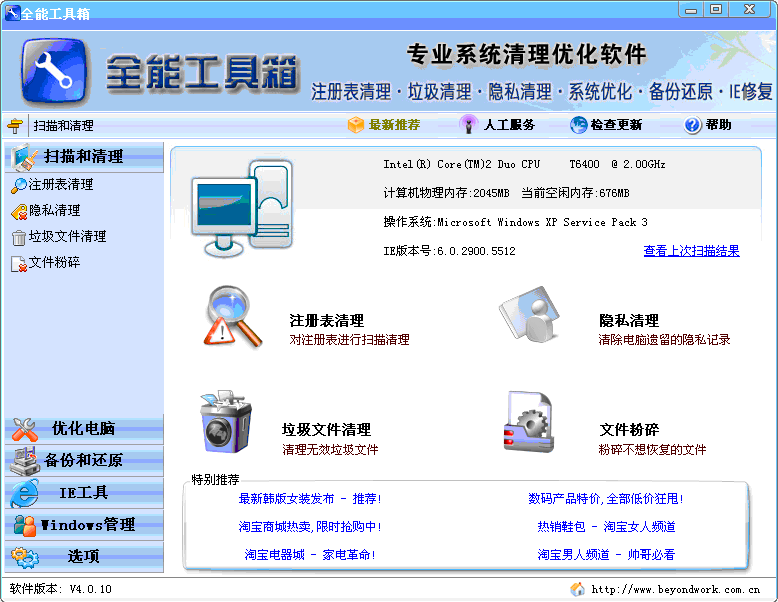Expand the 选项 sidebar section

point(84,557)
